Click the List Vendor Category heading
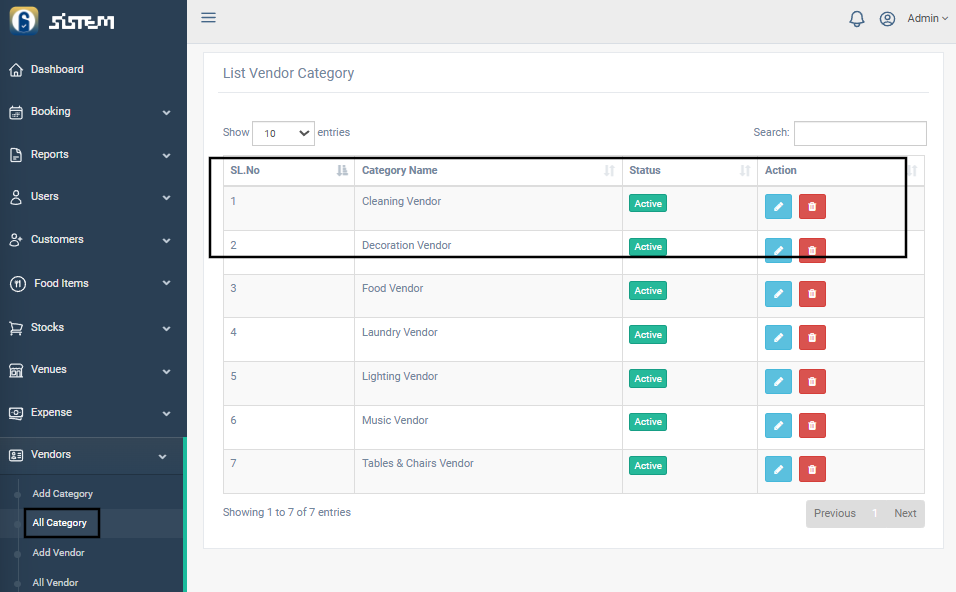956x592 pixels. (x=288, y=73)
